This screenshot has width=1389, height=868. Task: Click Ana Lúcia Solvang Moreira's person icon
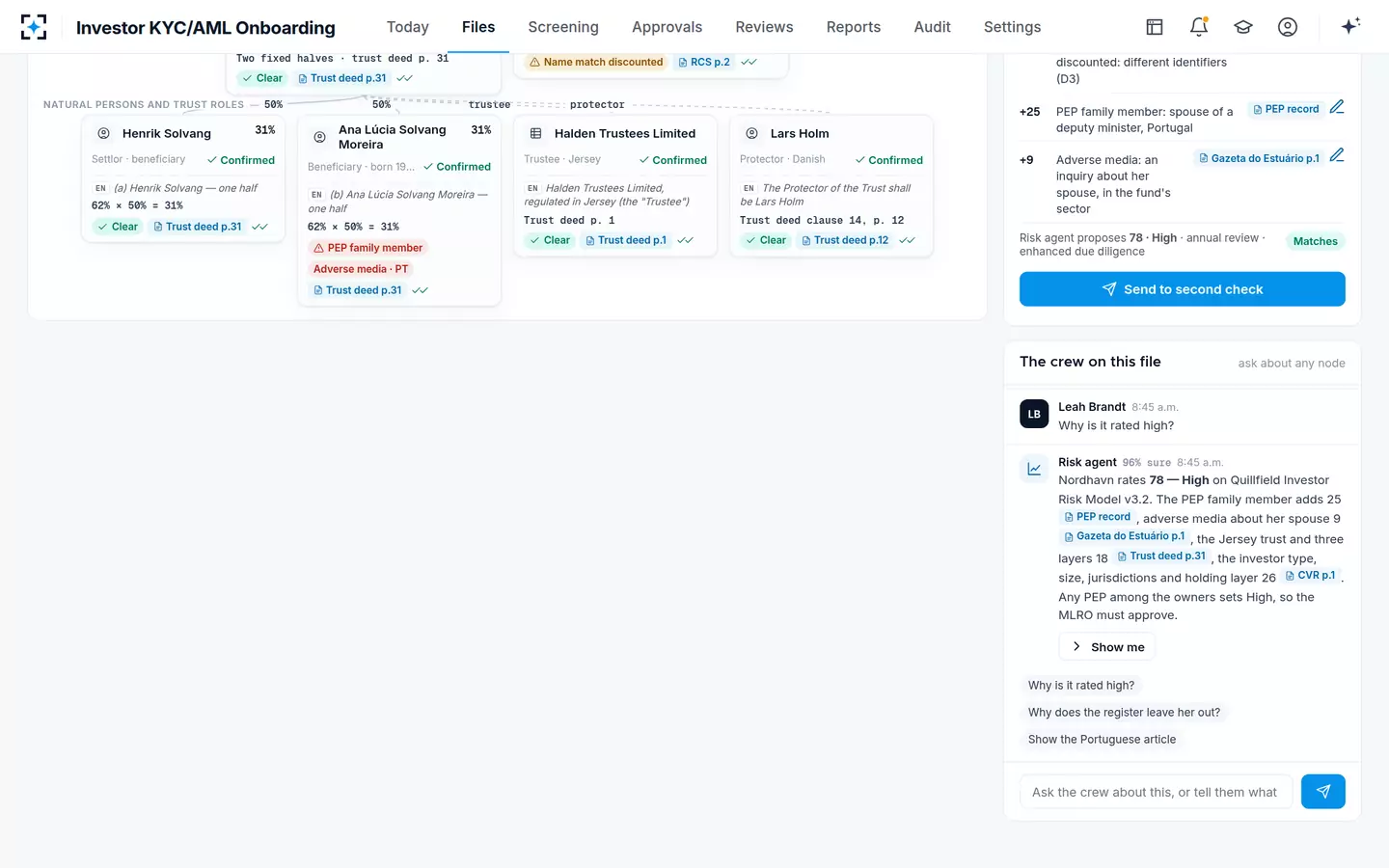point(320,137)
